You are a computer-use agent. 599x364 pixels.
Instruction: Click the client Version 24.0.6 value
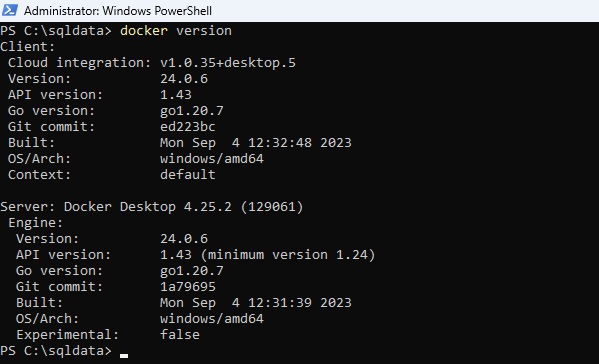pyautogui.click(x=184, y=79)
